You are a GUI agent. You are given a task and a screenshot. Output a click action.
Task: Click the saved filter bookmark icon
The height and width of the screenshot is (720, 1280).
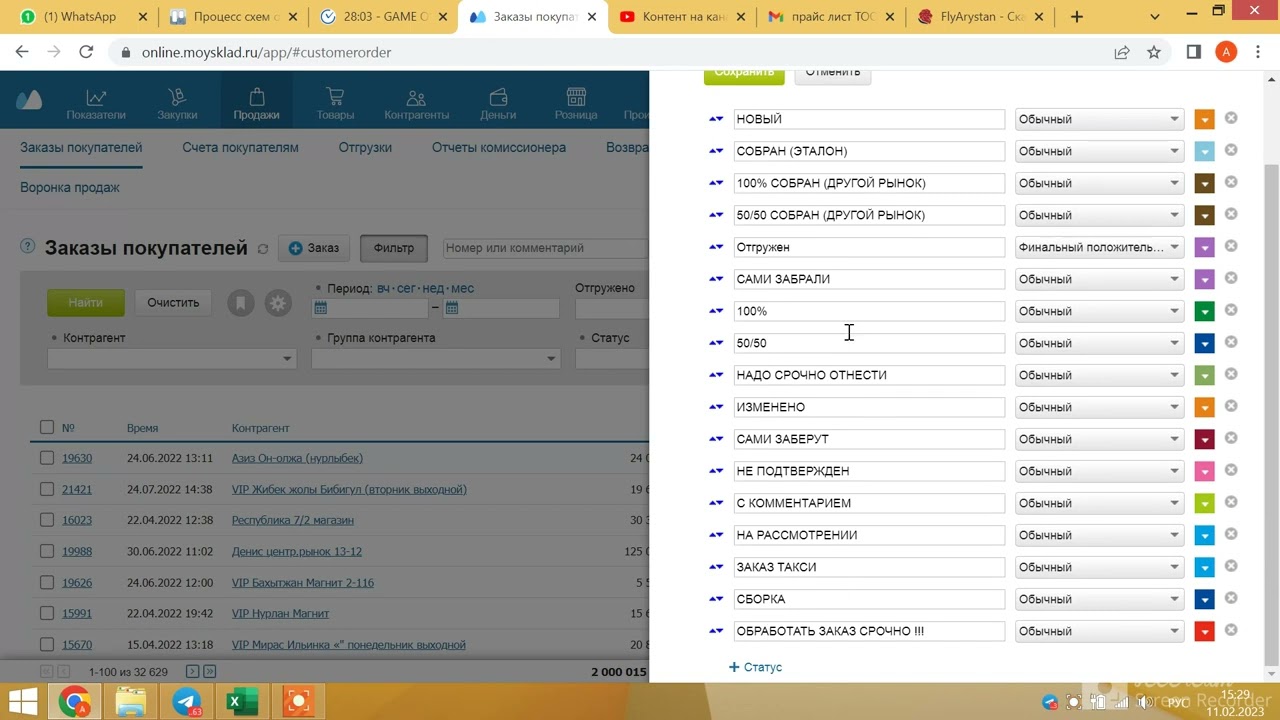(x=241, y=303)
